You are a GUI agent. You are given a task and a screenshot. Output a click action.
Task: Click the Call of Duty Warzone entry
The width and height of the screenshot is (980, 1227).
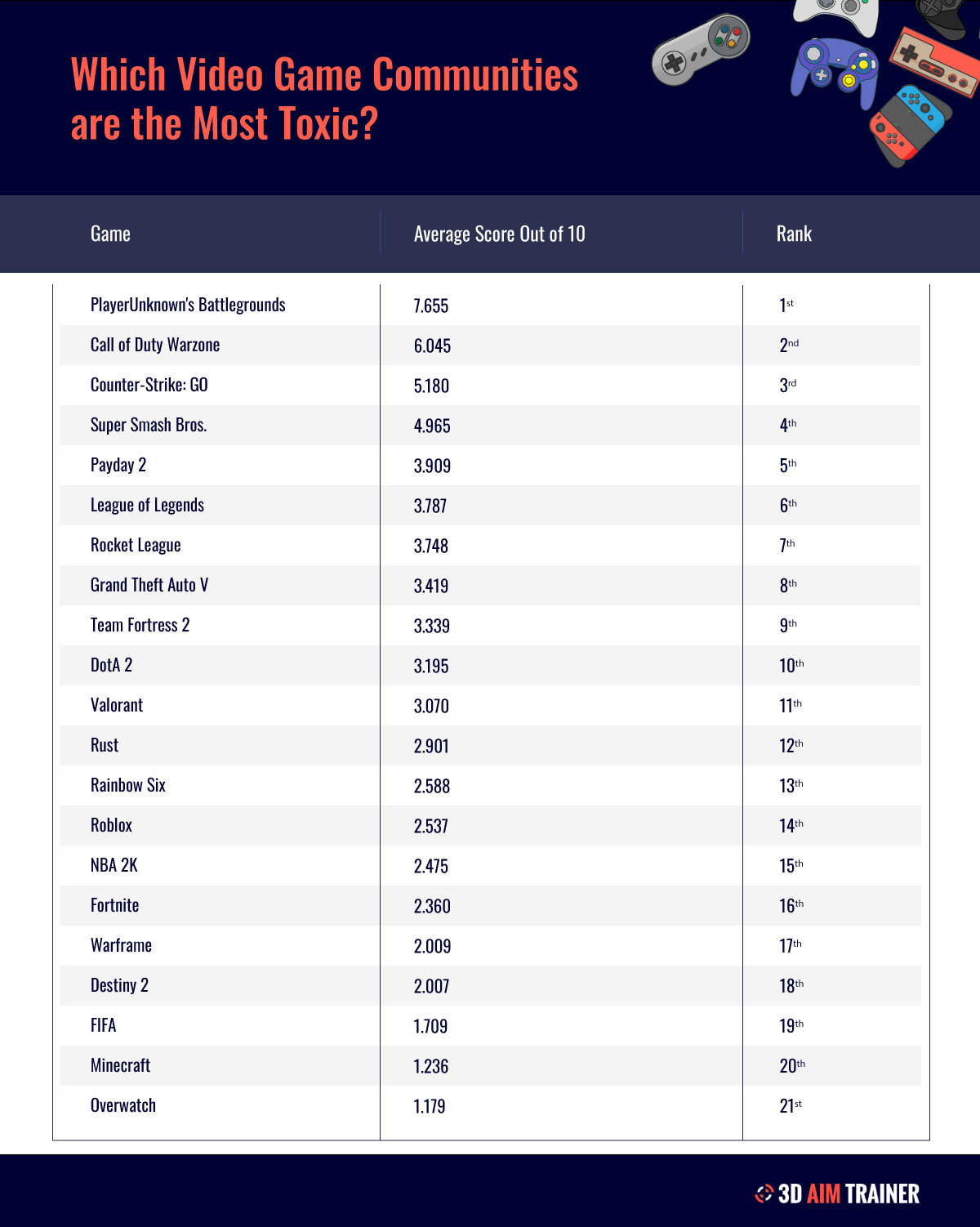pos(155,345)
